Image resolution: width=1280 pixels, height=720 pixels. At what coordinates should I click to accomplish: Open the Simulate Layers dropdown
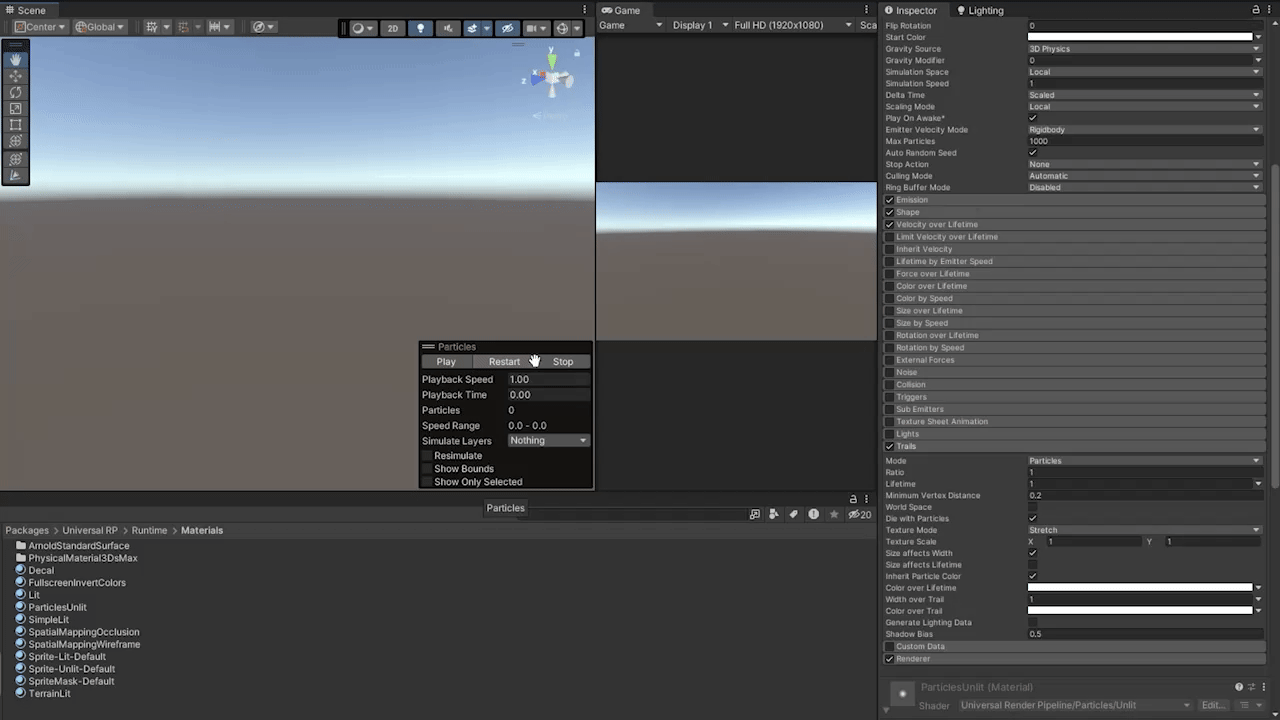coord(548,441)
